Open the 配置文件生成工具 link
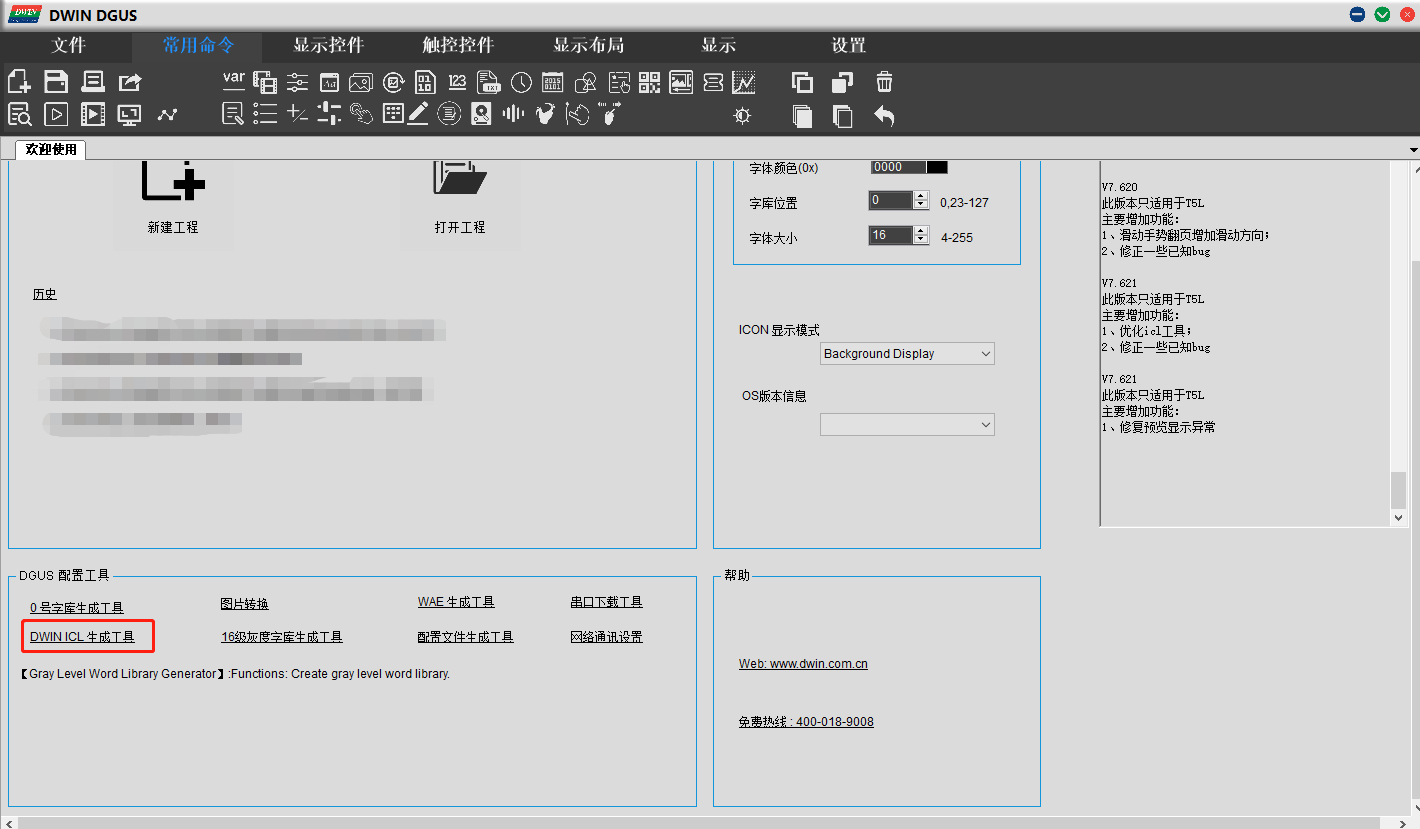1420x829 pixels. click(x=466, y=637)
